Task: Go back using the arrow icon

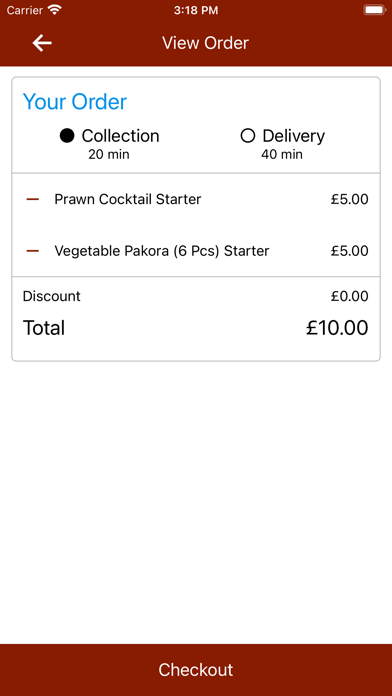Action: point(42,43)
